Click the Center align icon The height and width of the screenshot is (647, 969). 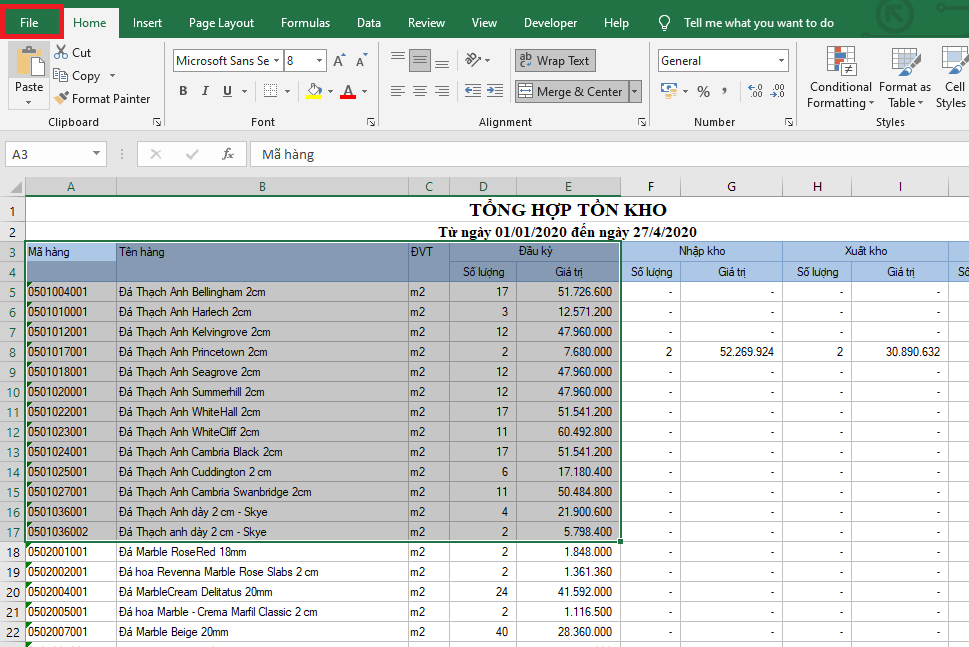click(x=419, y=91)
